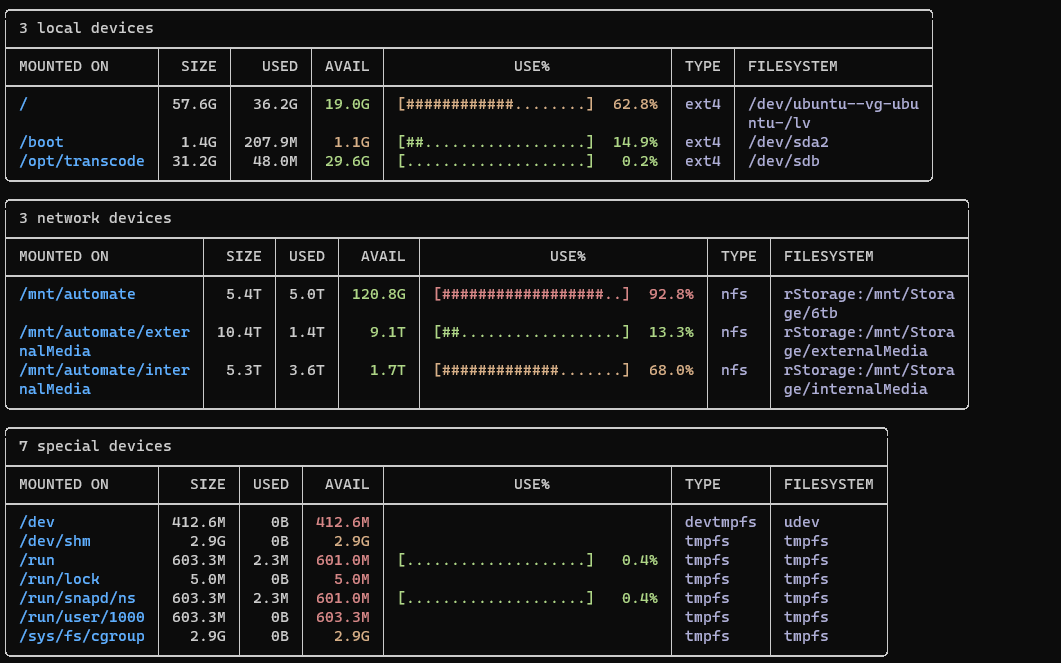
Task: Click available value 29.6G
Action: pyautogui.click(x=347, y=161)
